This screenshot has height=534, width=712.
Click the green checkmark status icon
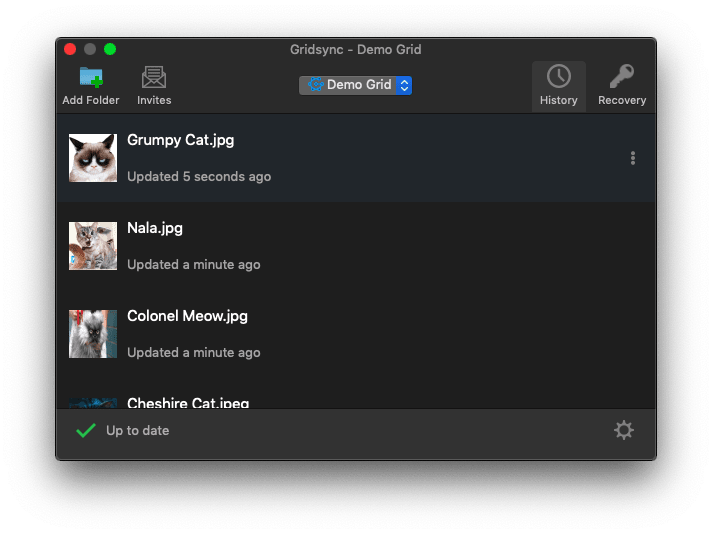coord(86,430)
